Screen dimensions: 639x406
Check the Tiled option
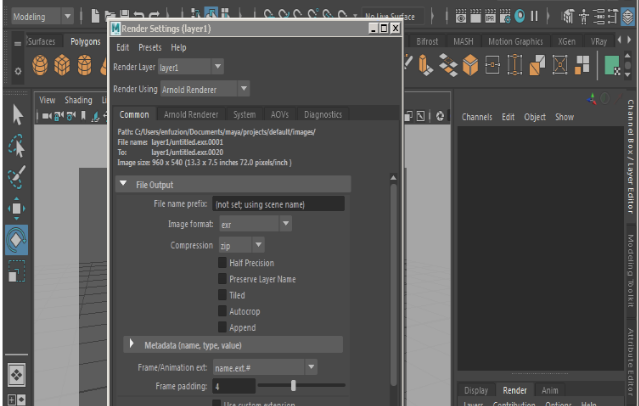coord(222,295)
